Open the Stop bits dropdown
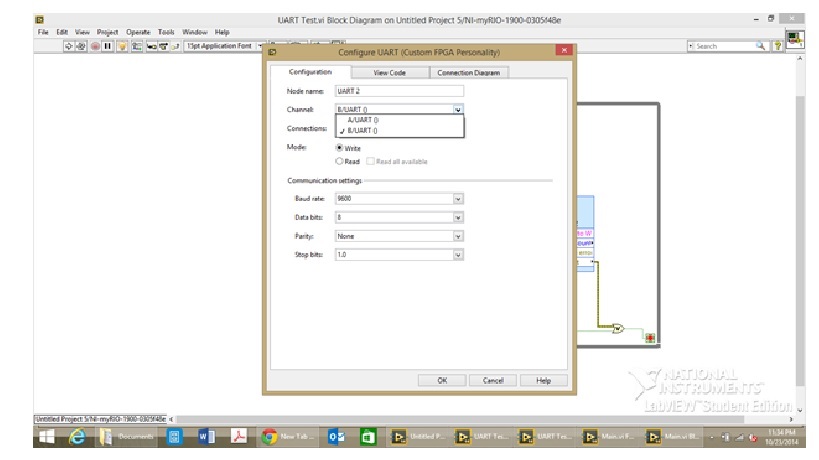The image size is (819, 460). click(x=458, y=255)
